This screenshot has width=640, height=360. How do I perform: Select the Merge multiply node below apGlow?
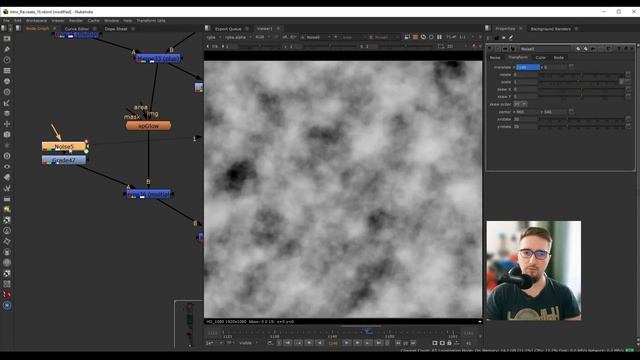pyautogui.click(x=148, y=194)
